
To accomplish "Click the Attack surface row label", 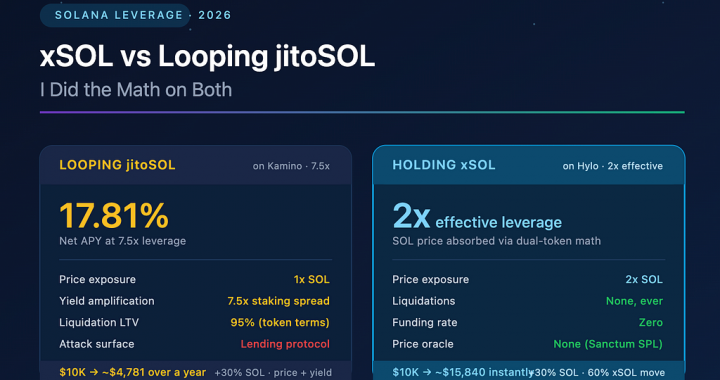I will pyautogui.click(x=97, y=344).
